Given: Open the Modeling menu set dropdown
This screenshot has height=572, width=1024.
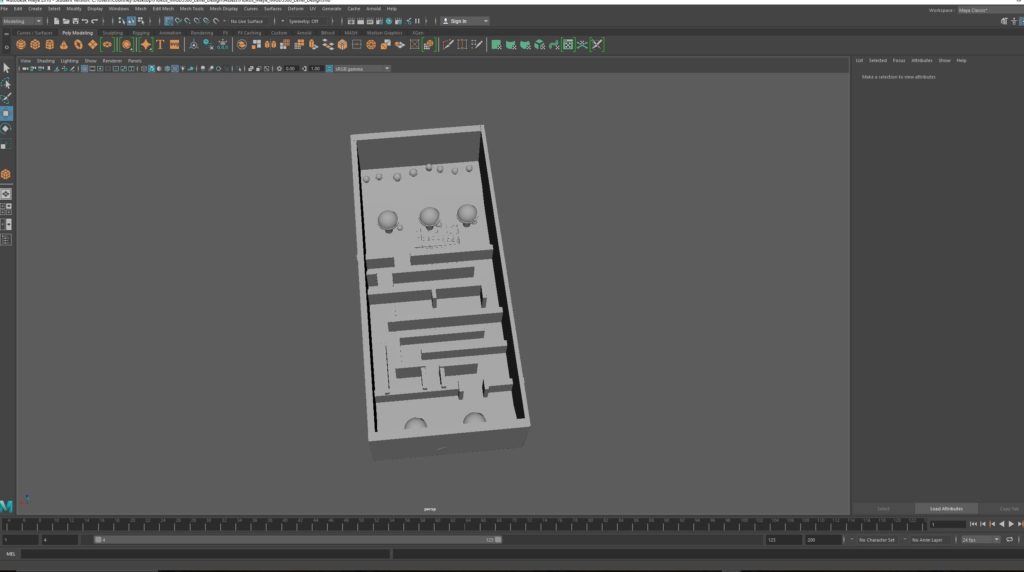Looking at the screenshot, I should [22, 21].
